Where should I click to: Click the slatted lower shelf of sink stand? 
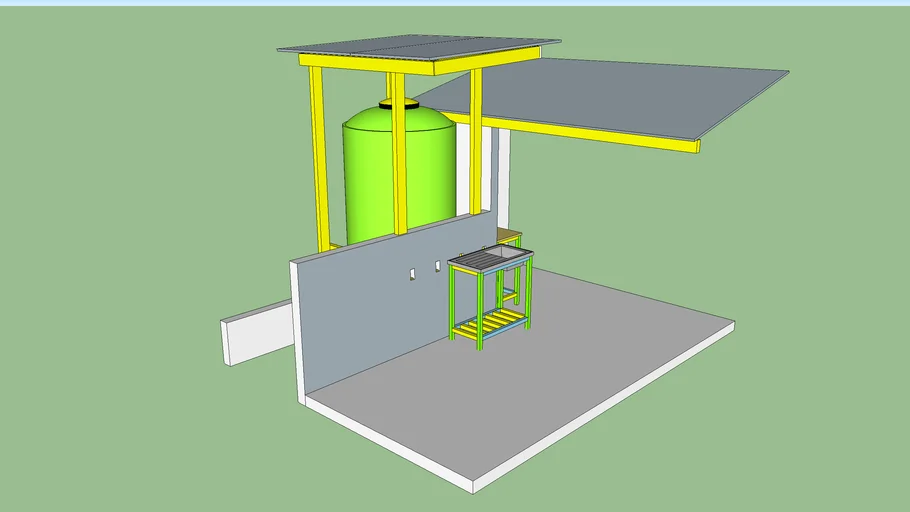click(489, 322)
